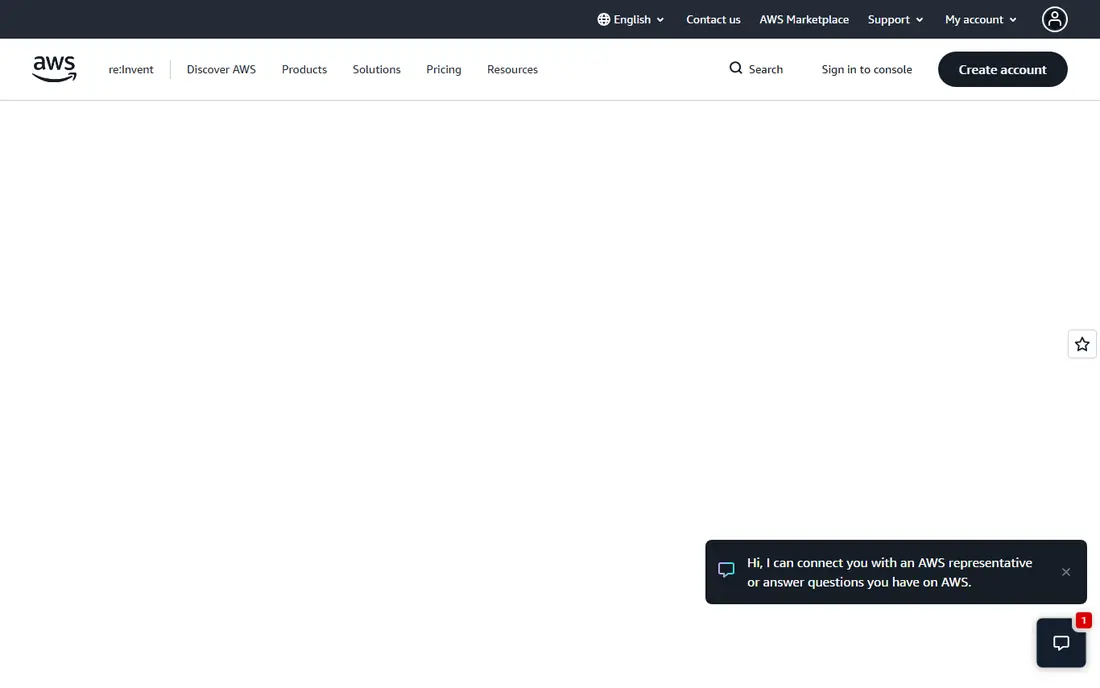Click the Search label text
This screenshot has width=1100, height=688.
tap(765, 69)
